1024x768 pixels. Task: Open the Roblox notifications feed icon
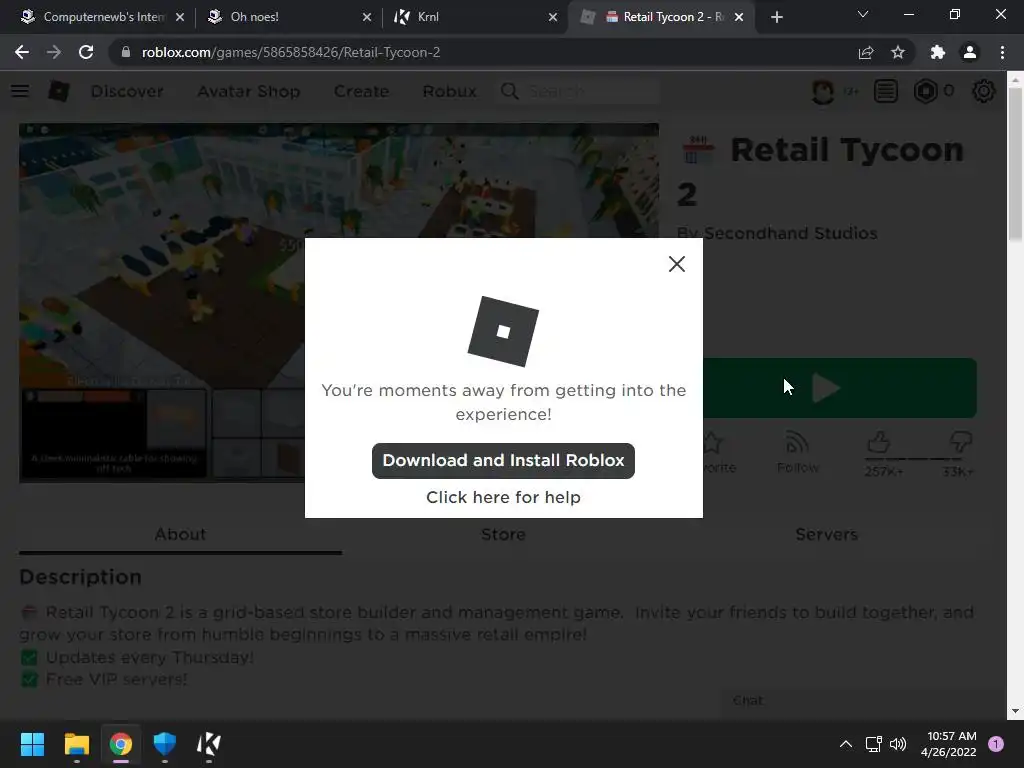pos(886,91)
